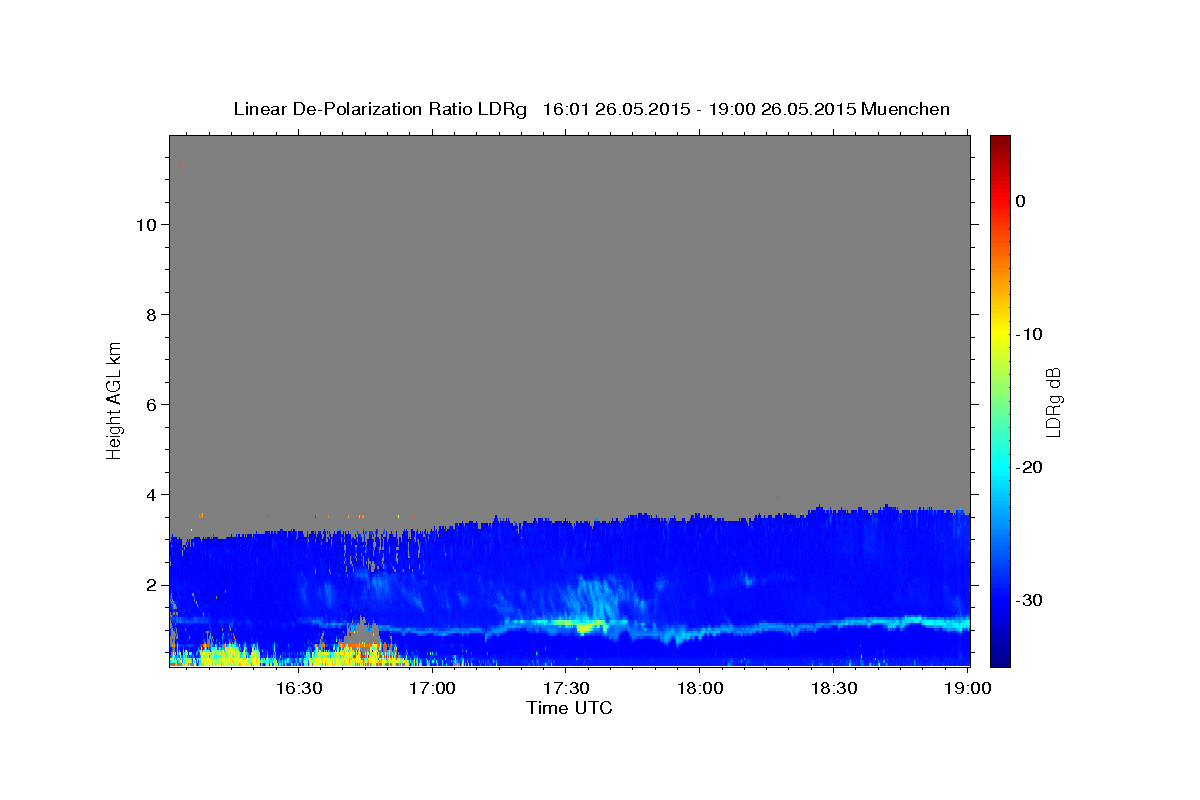Image resolution: width=1200 pixels, height=800 pixels.
Task: Click the 'LDRg dB' colorbar label
Action: (x=1053, y=401)
